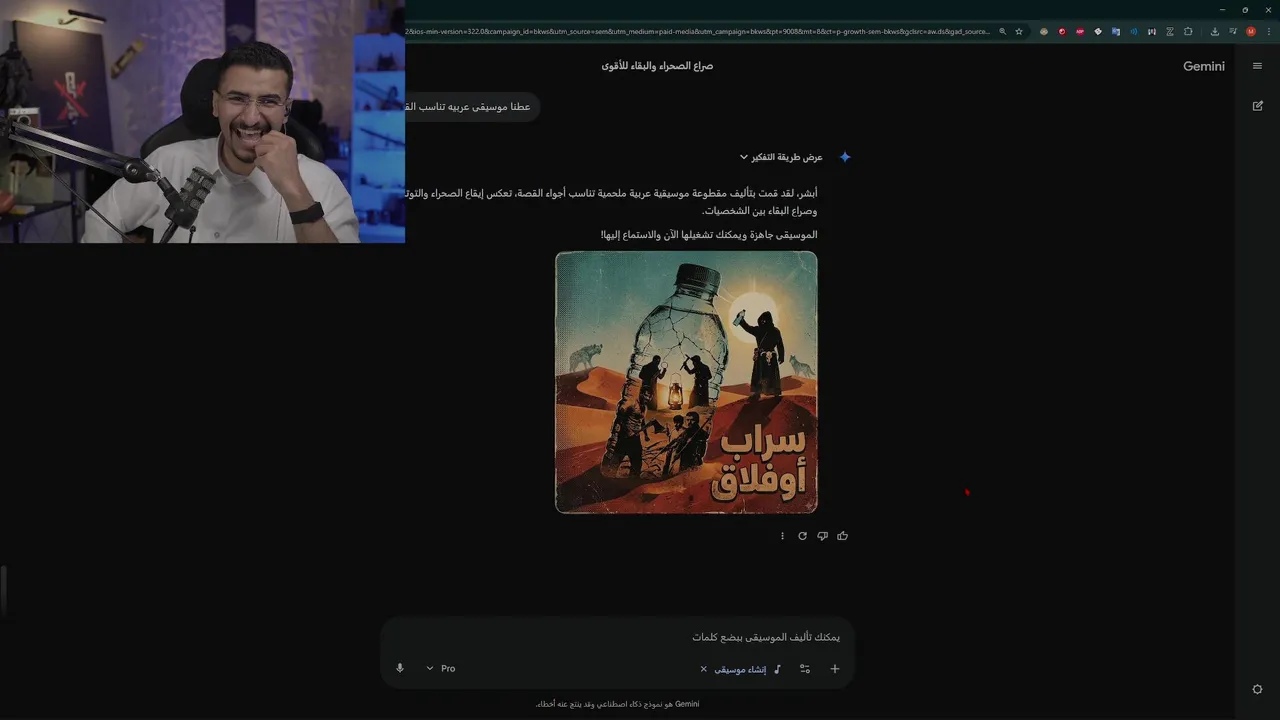This screenshot has width=1280, height=720.
Task: Open the Gemini main menu hamburger icon
Action: tap(1257, 66)
